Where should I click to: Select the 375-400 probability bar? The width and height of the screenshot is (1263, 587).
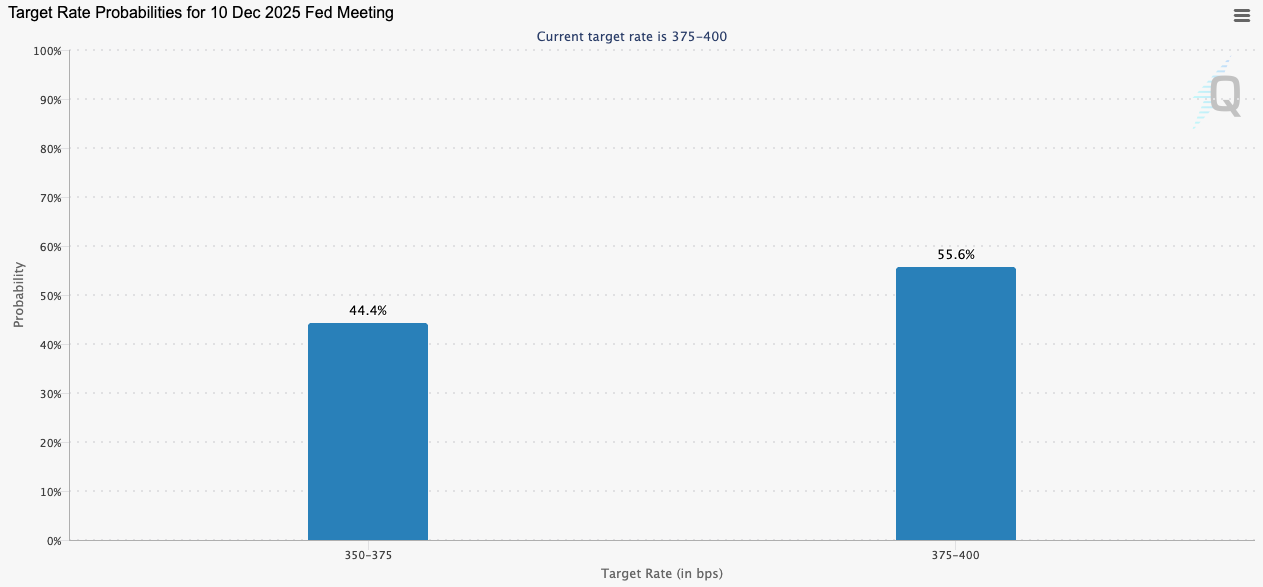pos(955,403)
